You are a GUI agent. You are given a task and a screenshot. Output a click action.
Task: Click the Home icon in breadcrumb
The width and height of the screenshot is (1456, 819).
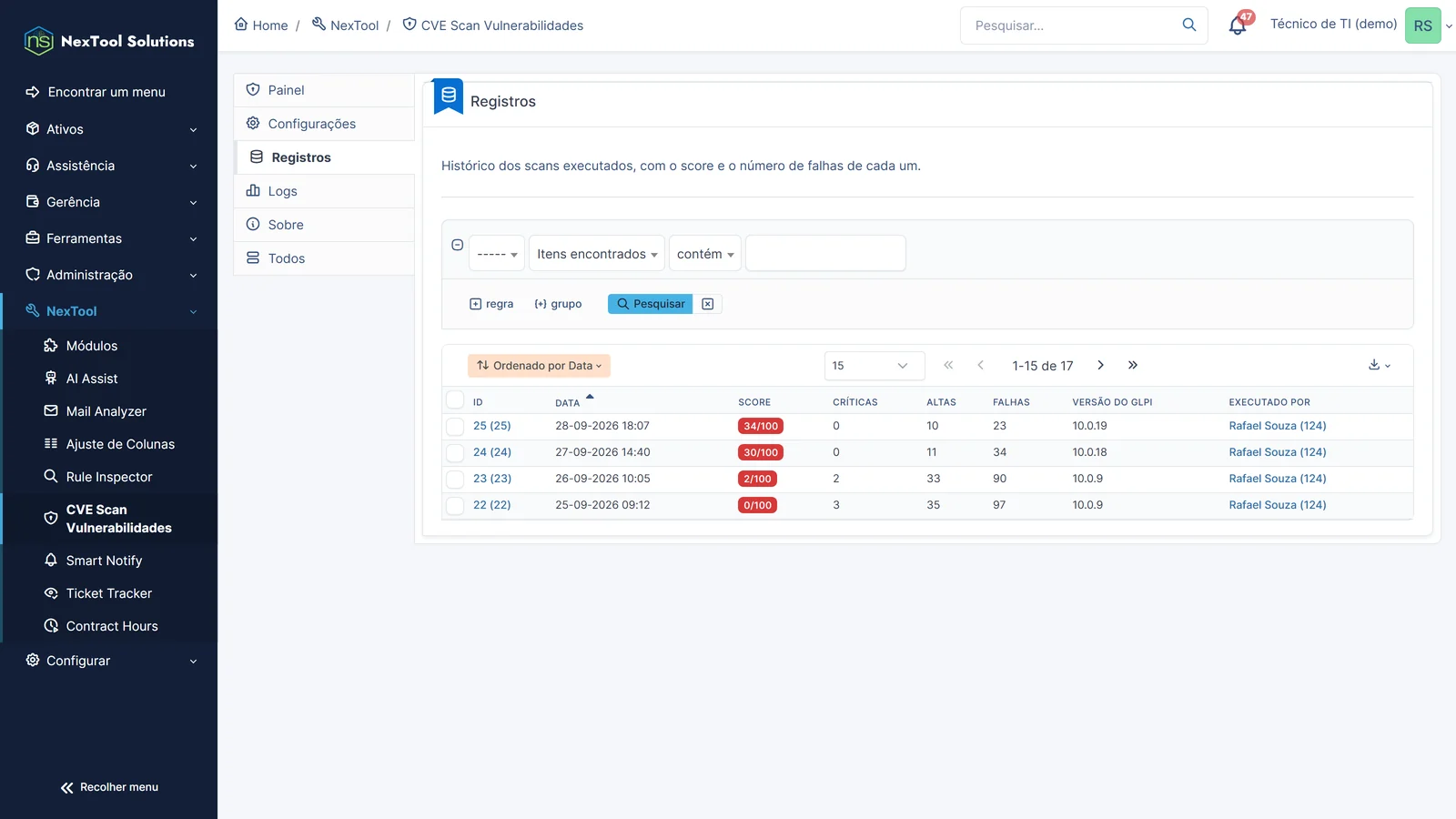click(x=241, y=25)
